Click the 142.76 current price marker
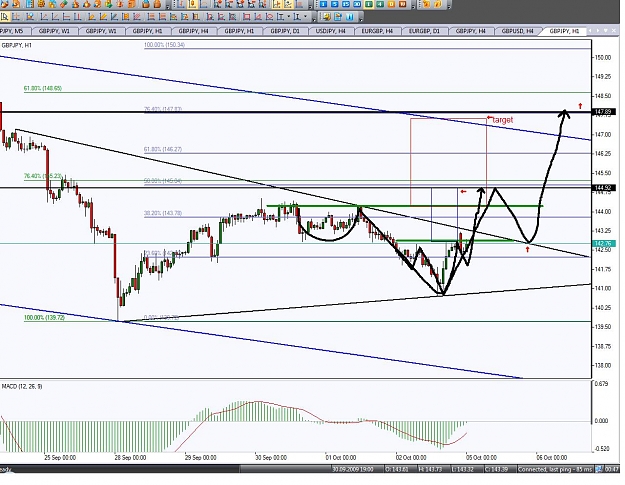625x485 pixels. click(602, 243)
